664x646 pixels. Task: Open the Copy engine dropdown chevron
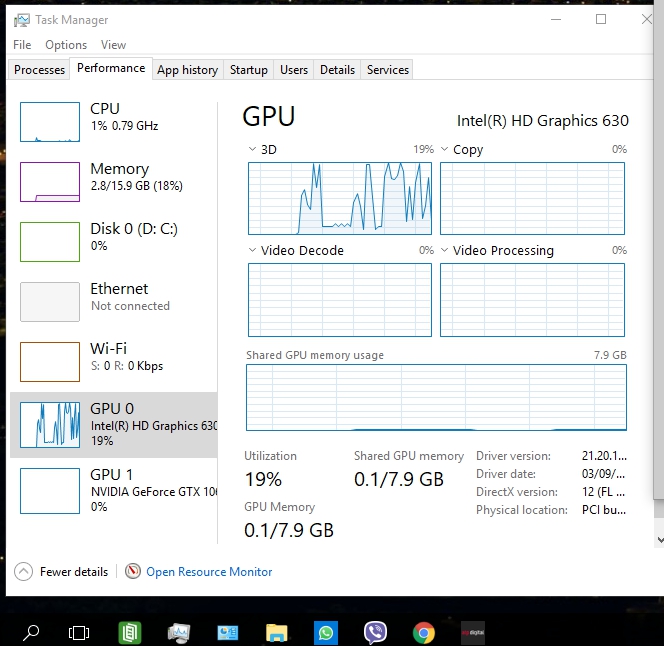tap(444, 149)
